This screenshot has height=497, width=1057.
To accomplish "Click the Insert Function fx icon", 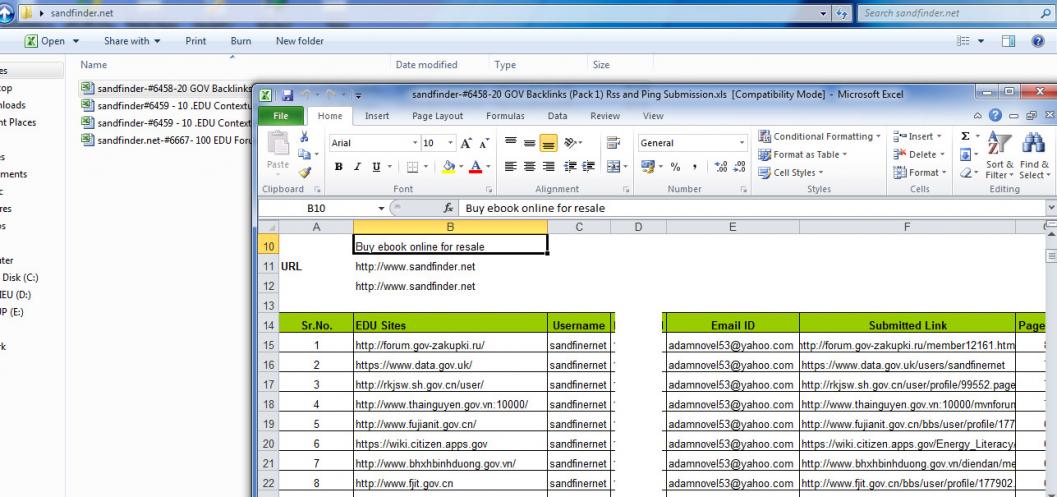I will (x=448, y=208).
